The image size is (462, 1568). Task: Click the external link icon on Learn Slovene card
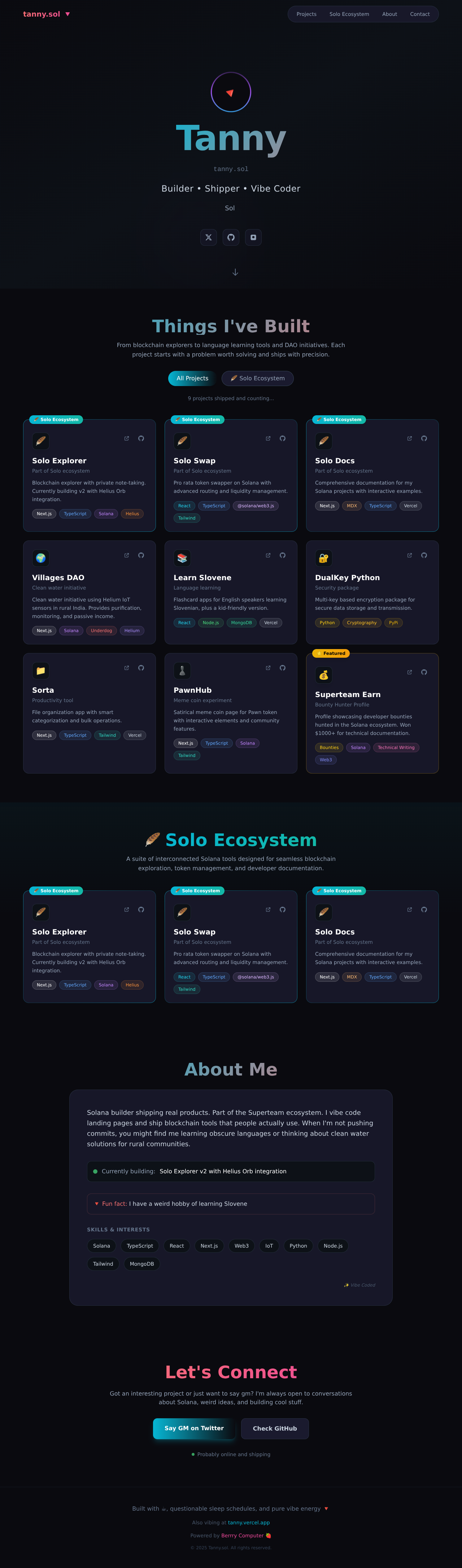[x=268, y=555]
